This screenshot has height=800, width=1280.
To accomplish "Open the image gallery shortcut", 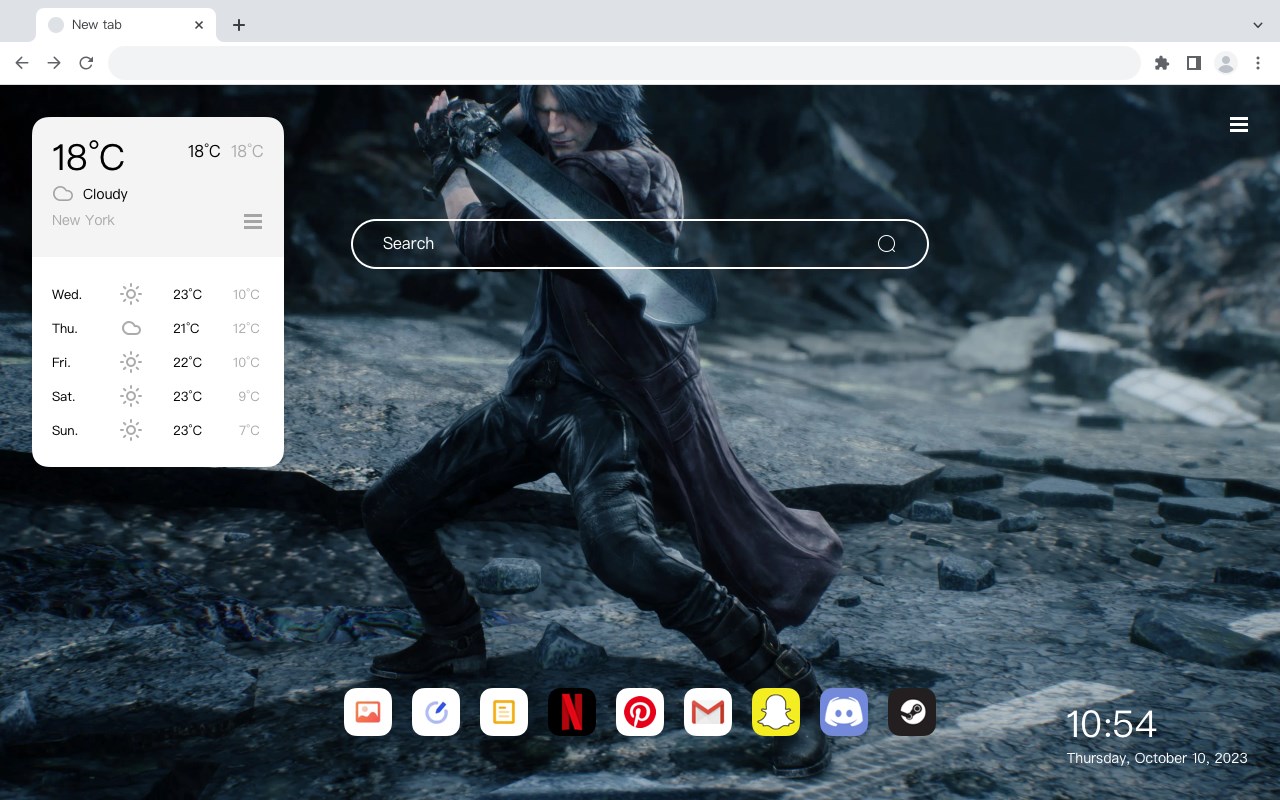I will (368, 712).
